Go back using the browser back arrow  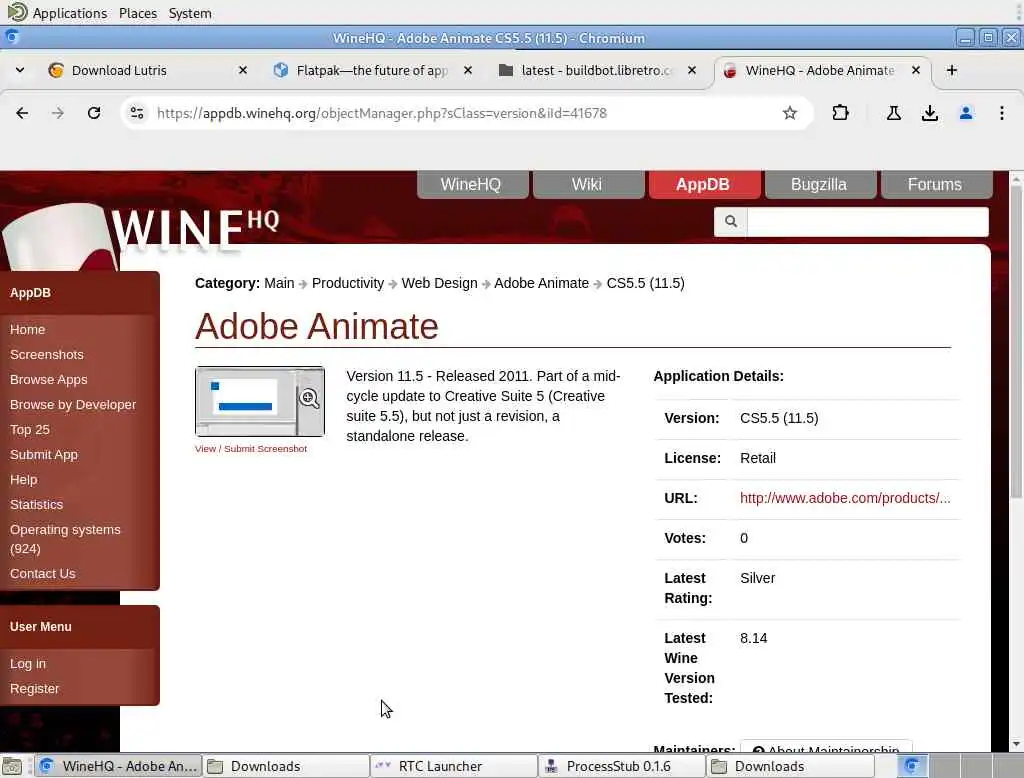tap(22, 113)
